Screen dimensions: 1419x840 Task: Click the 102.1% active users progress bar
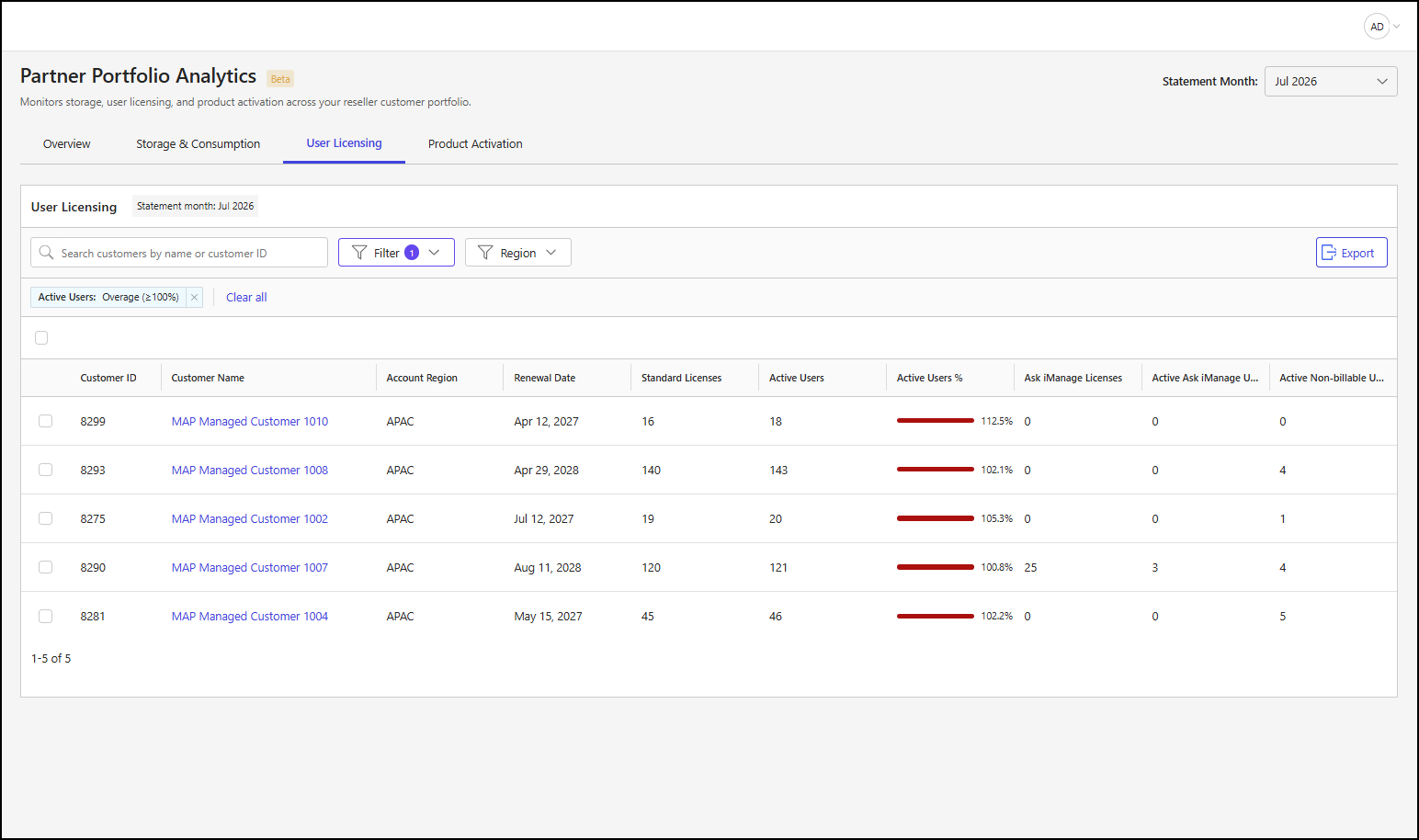[935, 470]
